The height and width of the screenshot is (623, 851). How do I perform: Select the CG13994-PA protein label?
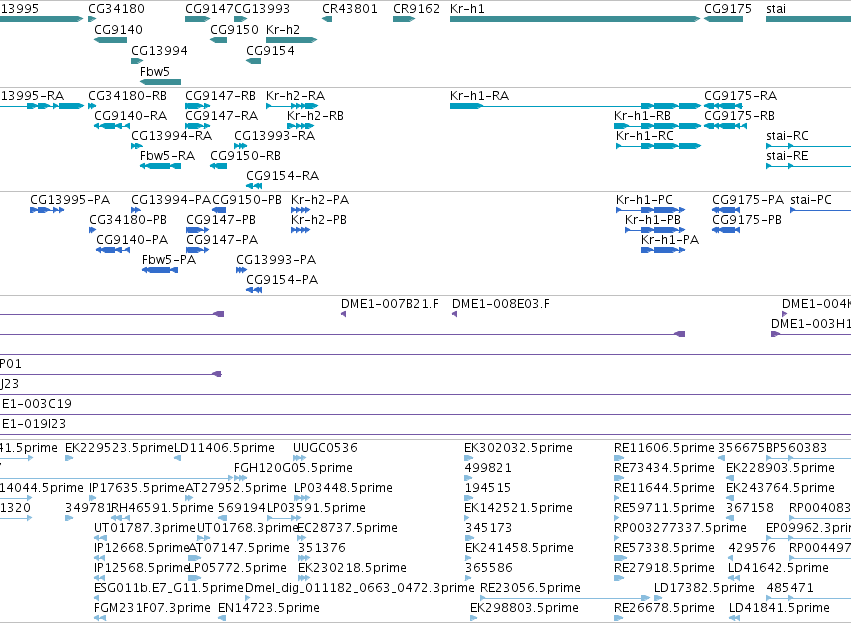[x=171, y=200]
